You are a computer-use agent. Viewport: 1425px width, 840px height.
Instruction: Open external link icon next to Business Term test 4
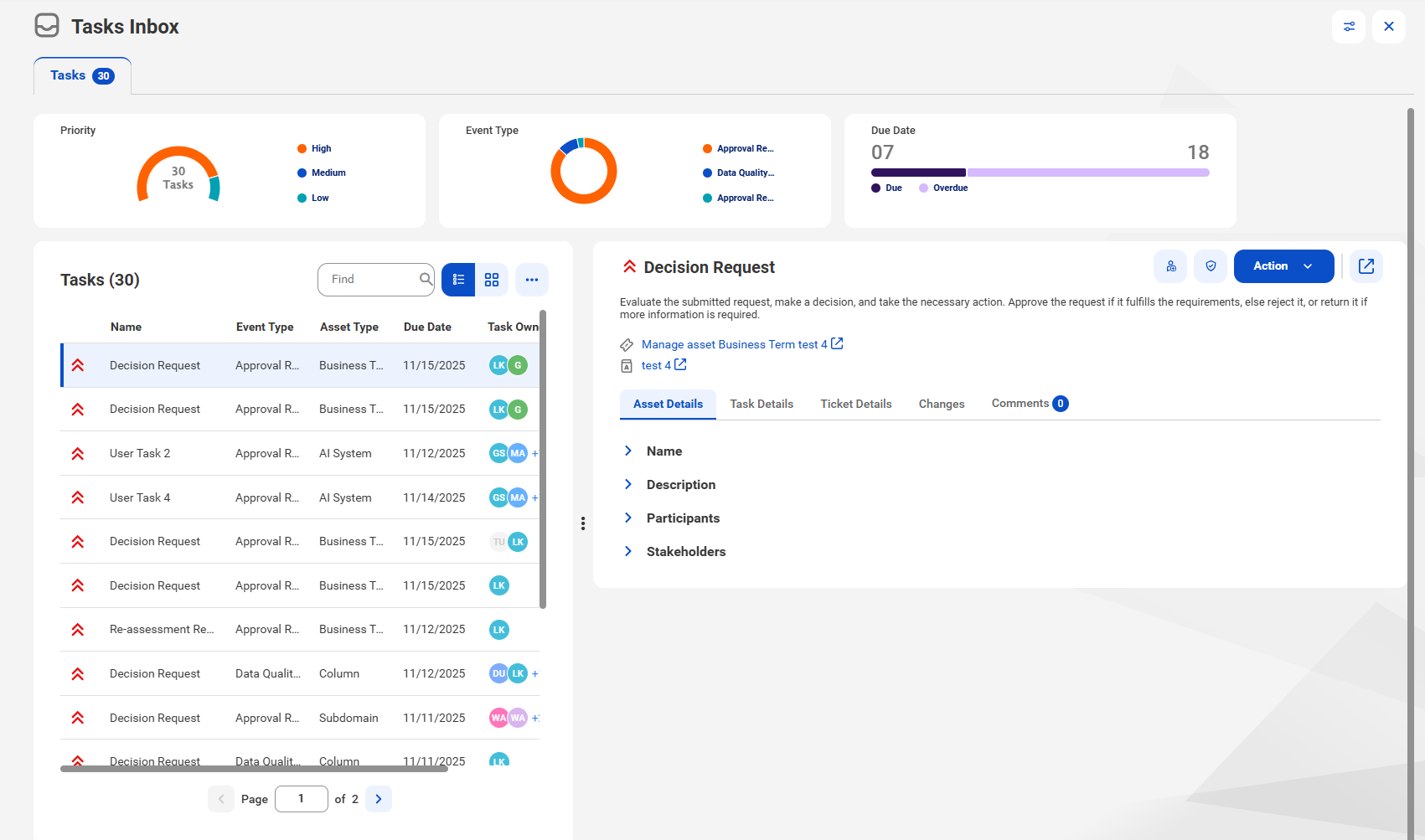tap(837, 343)
